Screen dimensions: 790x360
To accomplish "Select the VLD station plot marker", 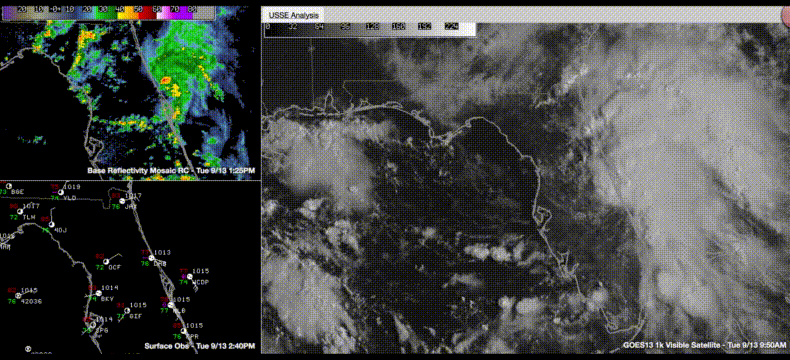I will click(61, 192).
